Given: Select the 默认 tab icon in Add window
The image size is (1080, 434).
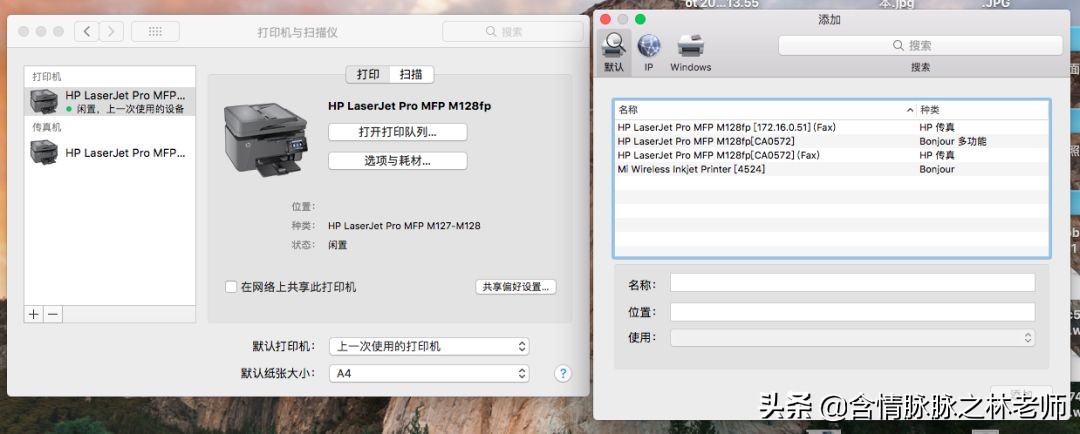Looking at the screenshot, I should click(x=614, y=52).
